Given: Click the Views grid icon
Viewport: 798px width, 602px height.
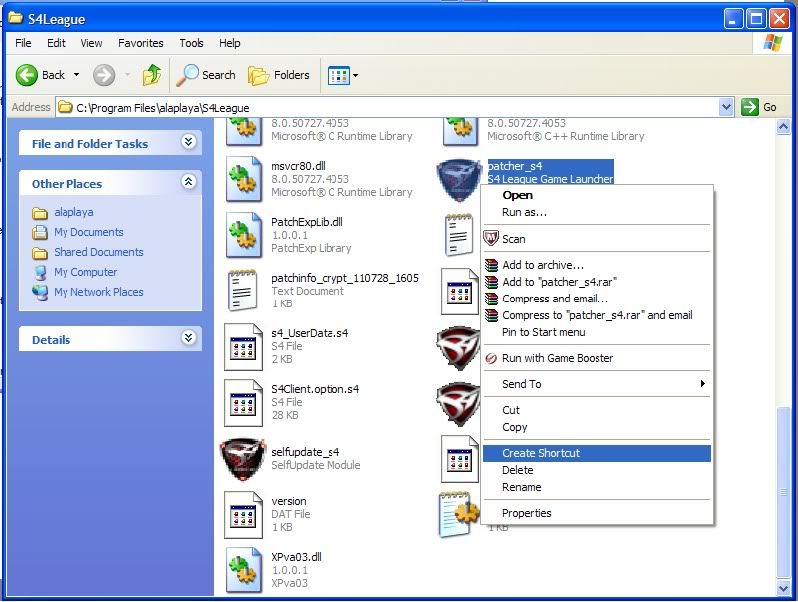Looking at the screenshot, I should coord(338,76).
